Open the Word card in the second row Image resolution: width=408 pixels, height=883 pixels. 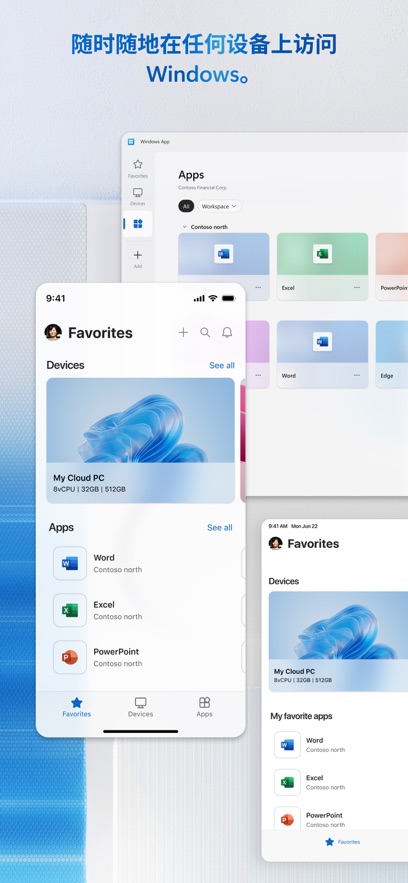pos(322,354)
